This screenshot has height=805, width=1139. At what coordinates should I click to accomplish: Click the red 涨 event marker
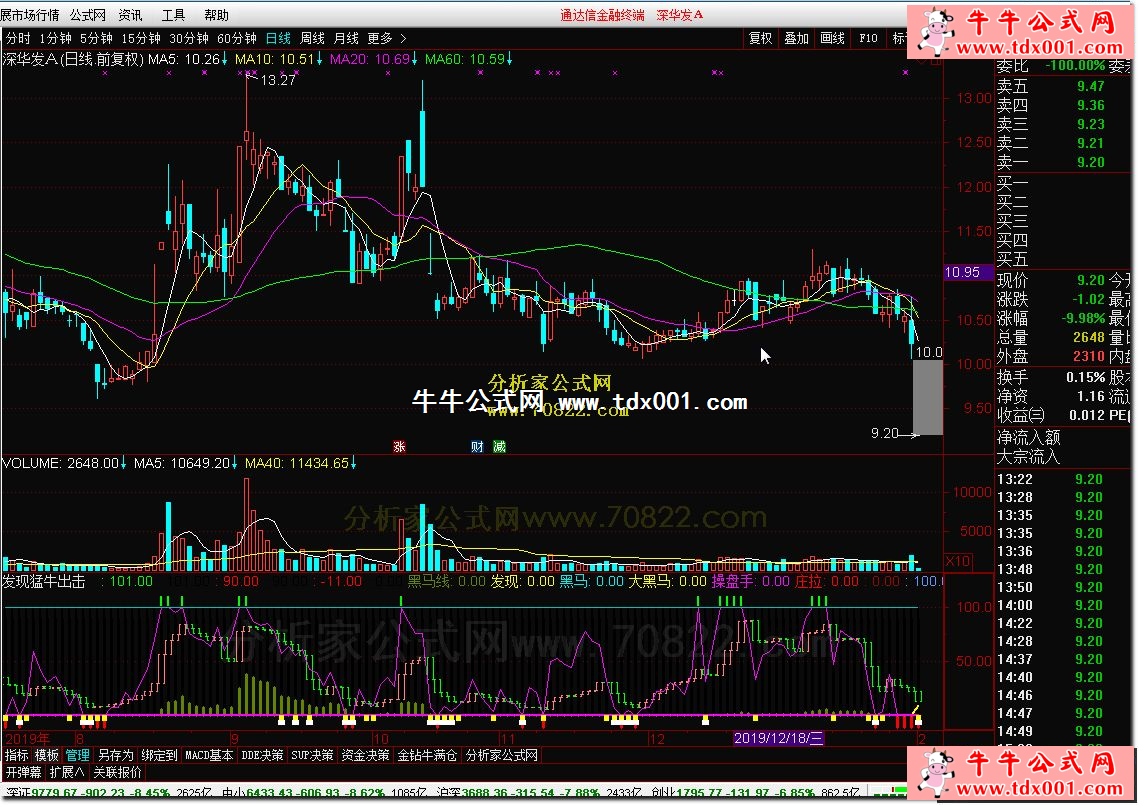[399, 446]
